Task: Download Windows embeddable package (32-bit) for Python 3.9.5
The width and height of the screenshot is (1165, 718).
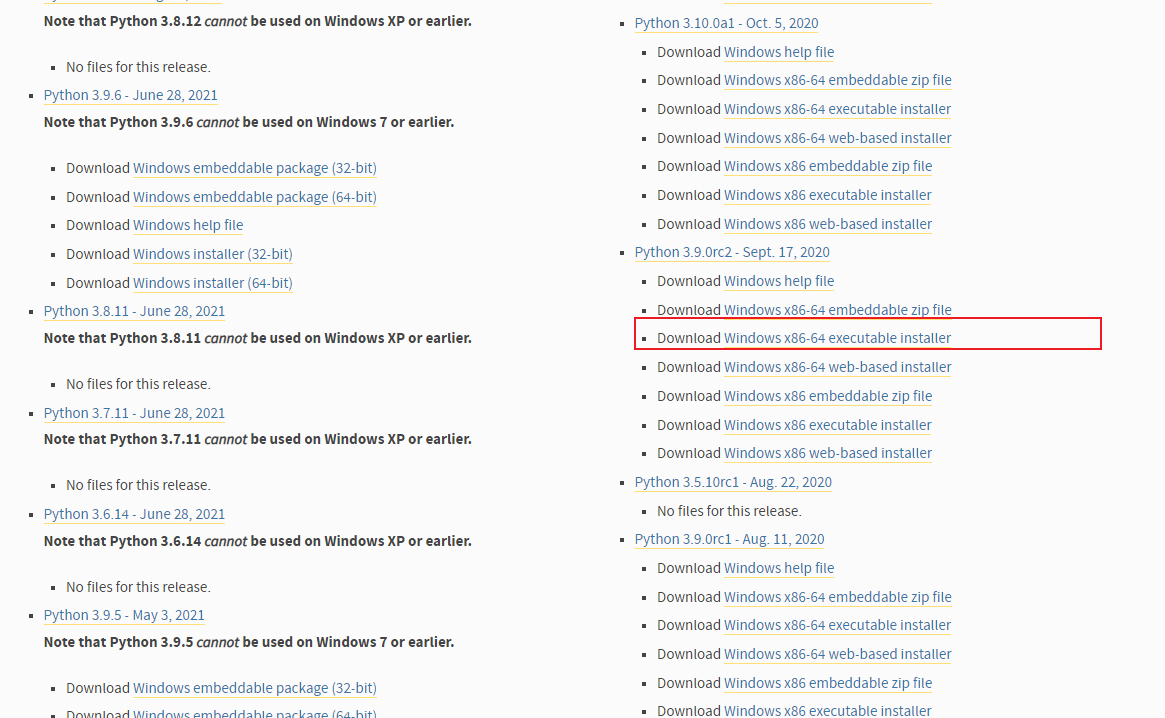Action: click(x=255, y=688)
